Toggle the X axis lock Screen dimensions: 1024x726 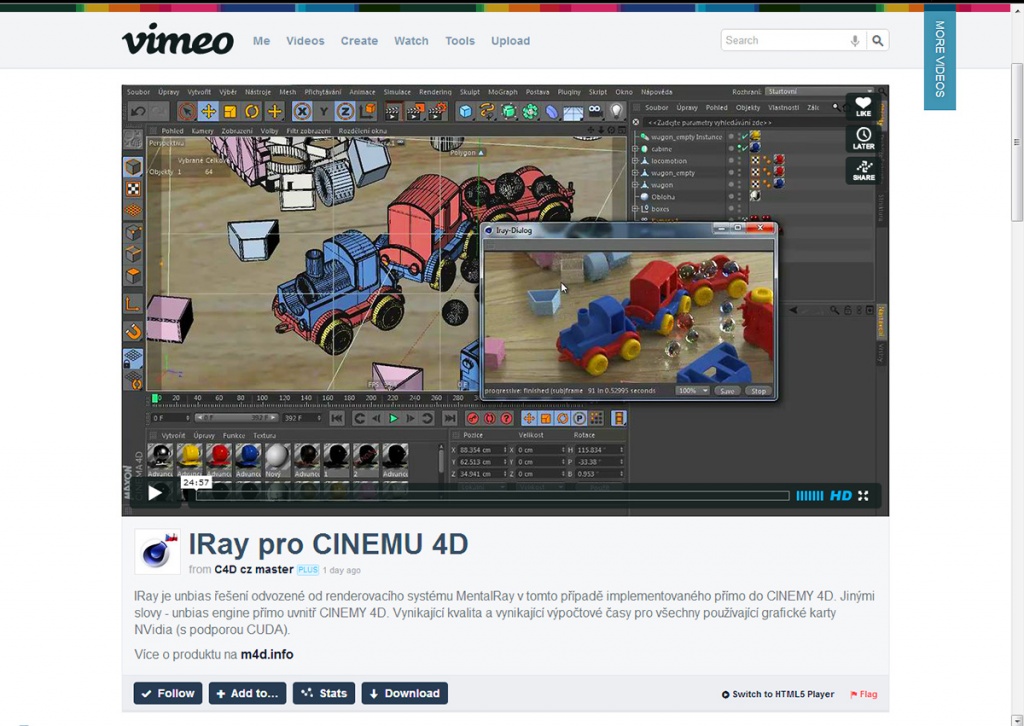302,112
